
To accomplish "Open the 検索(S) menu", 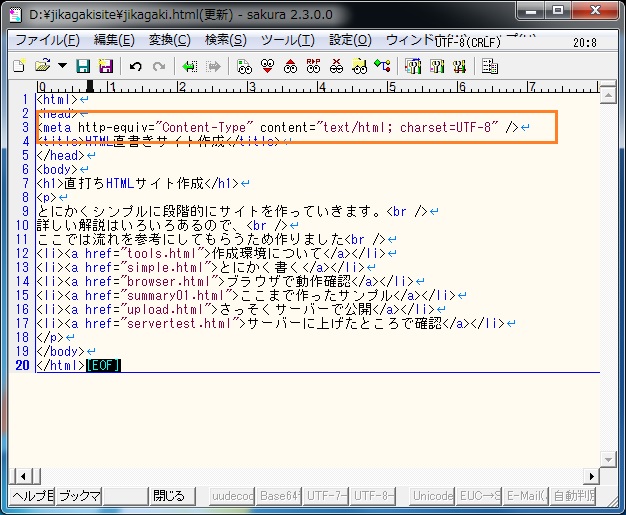I will pos(226,40).
